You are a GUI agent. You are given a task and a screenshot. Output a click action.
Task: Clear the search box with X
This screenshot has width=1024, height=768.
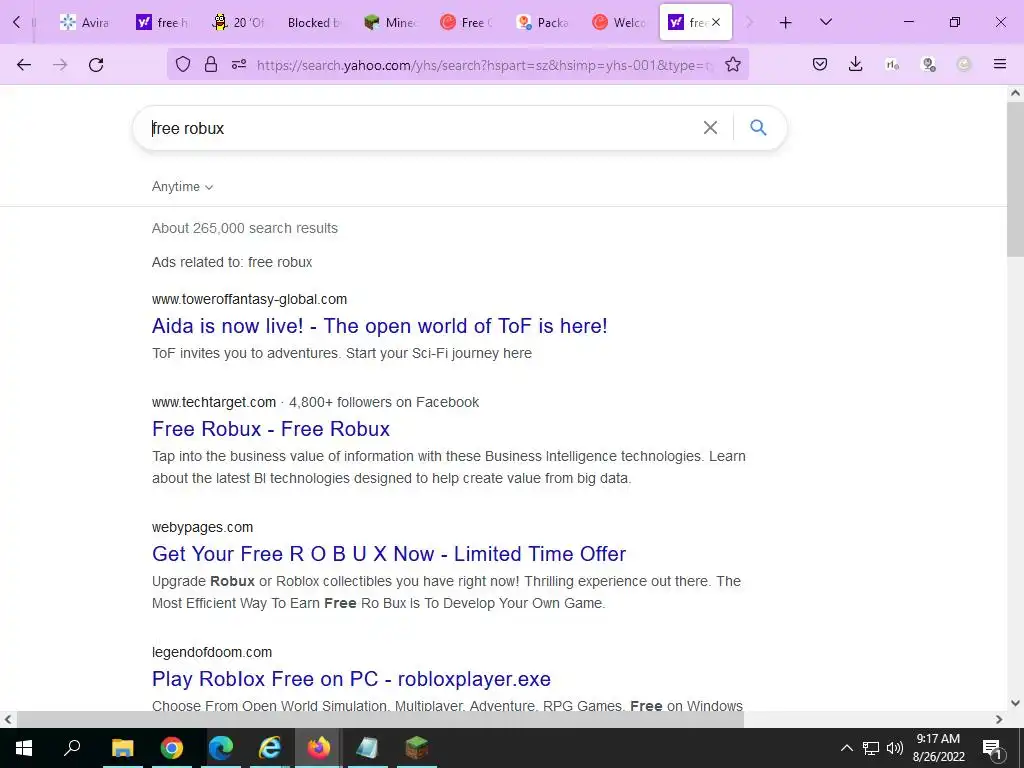pyautogui.click(x=711, y=127)
